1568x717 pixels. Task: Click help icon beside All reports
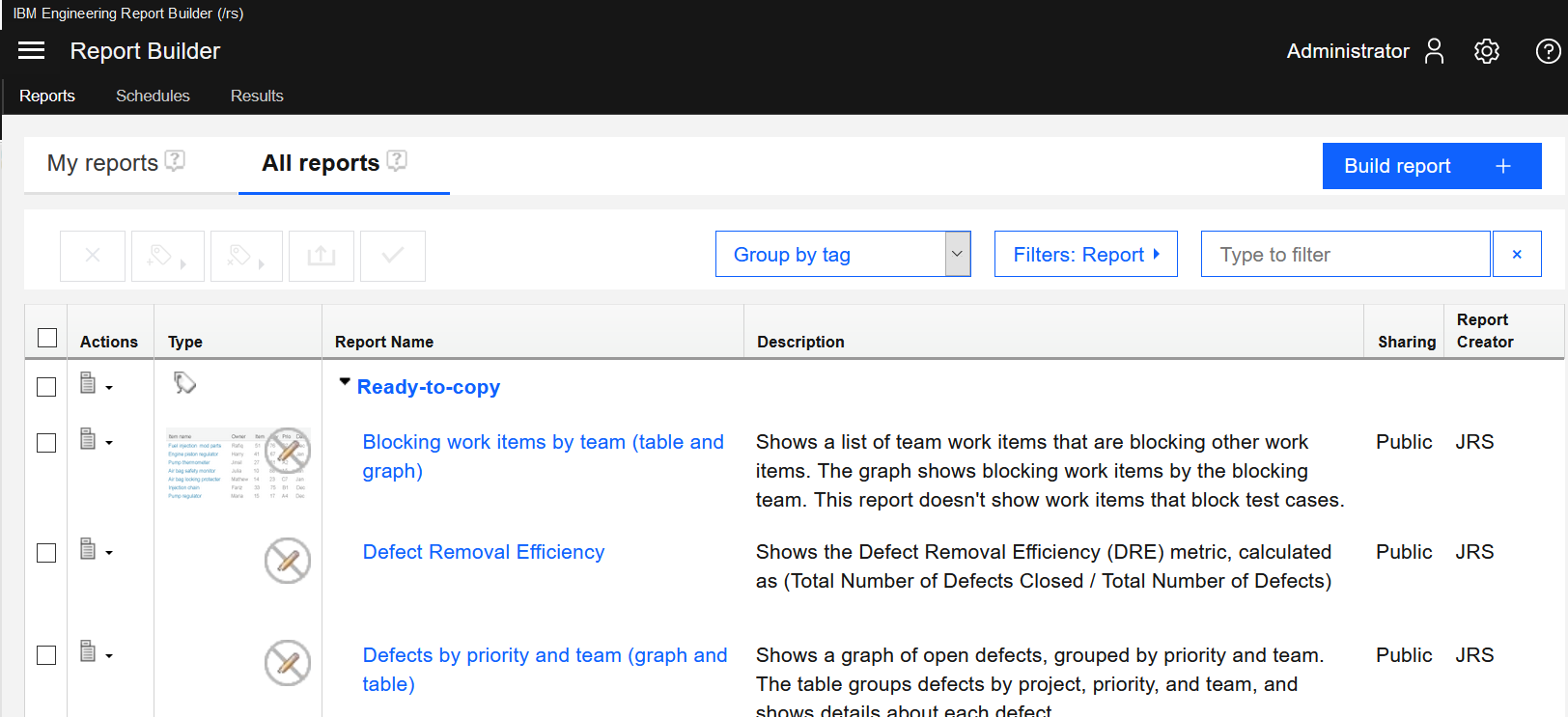point(397,161)
